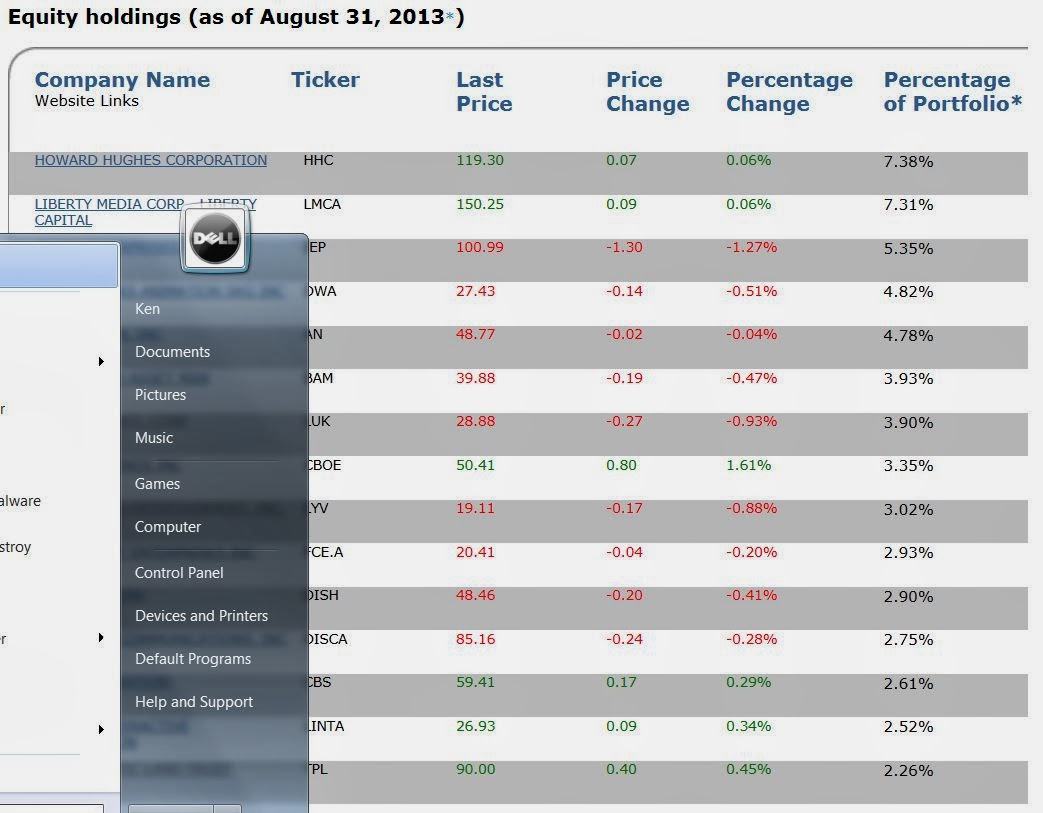Open Help and Support
Image resolution: width=1043 pixels, height=813 pixels.
[x=194, y=702]
